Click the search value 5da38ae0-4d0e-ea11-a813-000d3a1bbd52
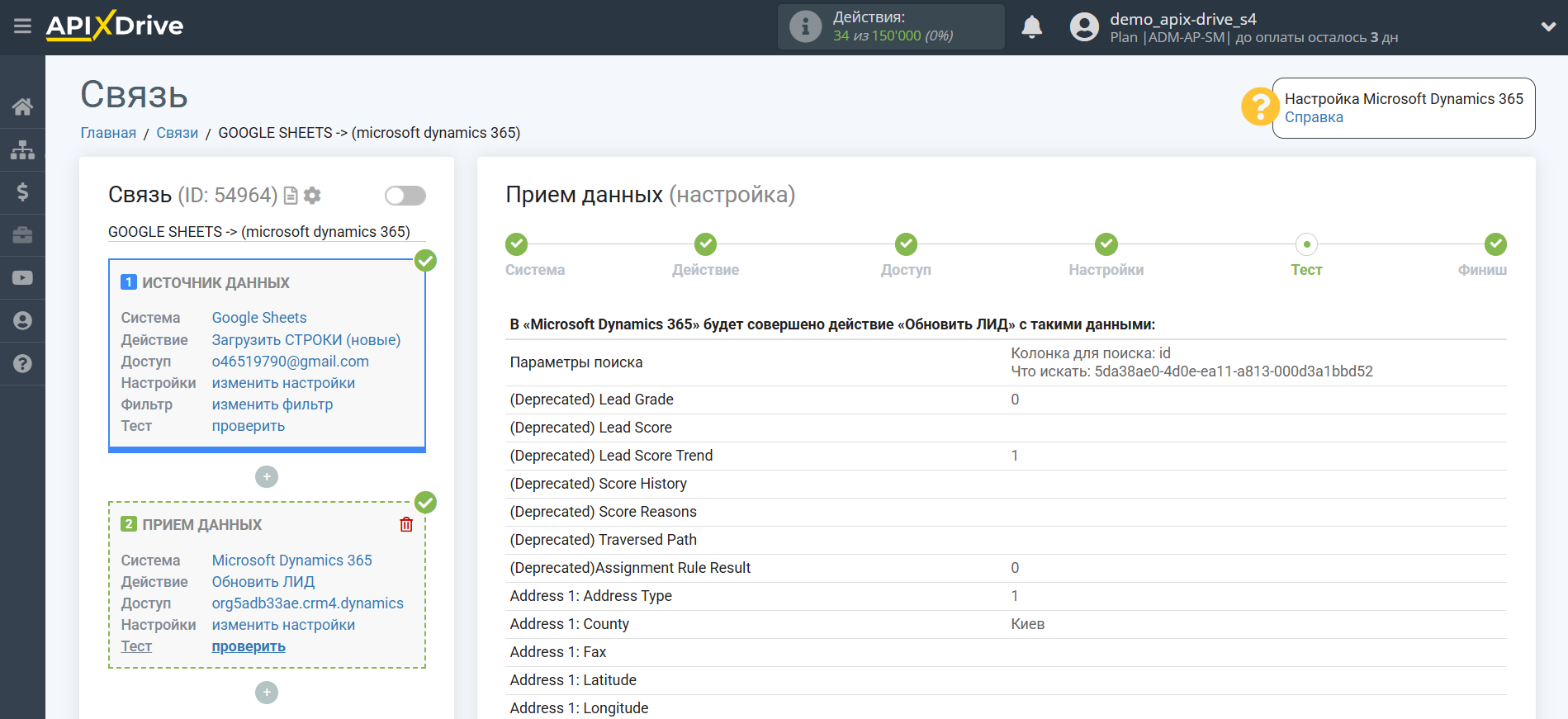Viewport: 1568px width, 719px height. point(1234,371)
